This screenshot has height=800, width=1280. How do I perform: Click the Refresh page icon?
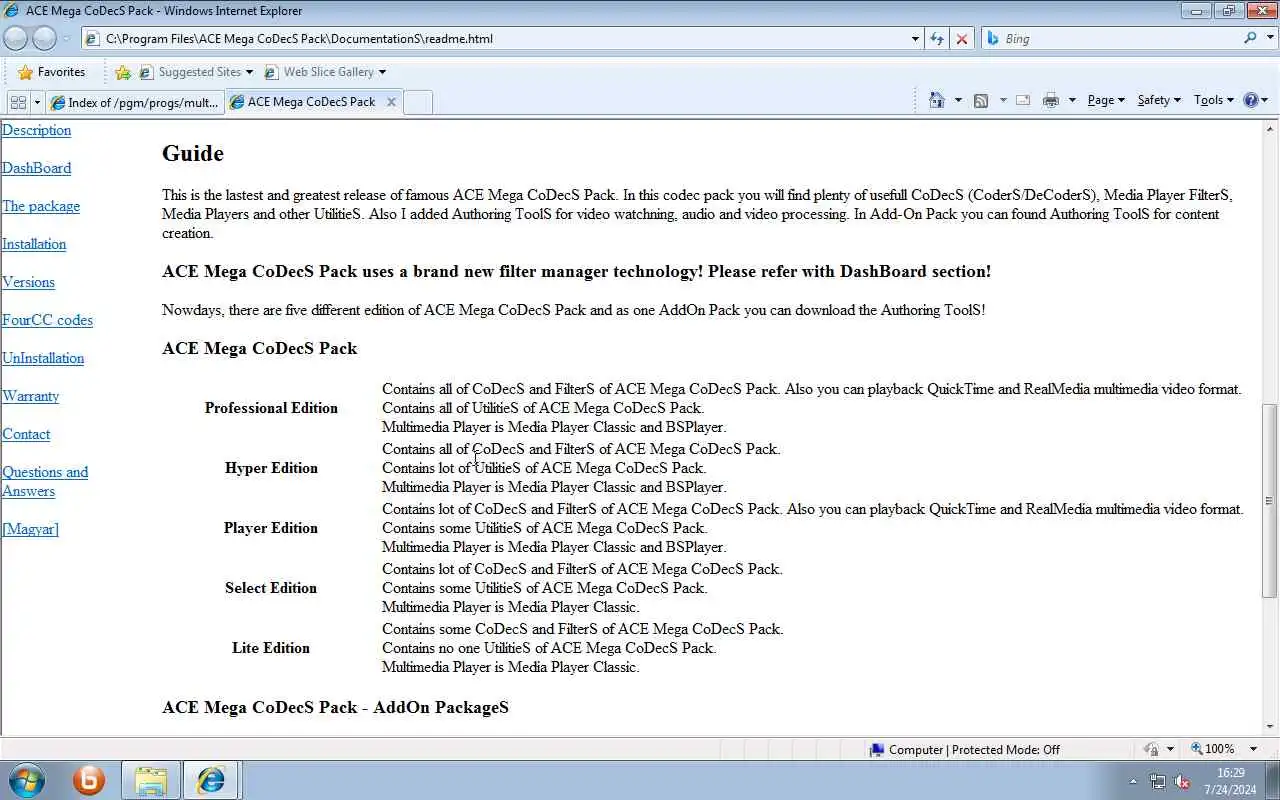click(937, 39)
